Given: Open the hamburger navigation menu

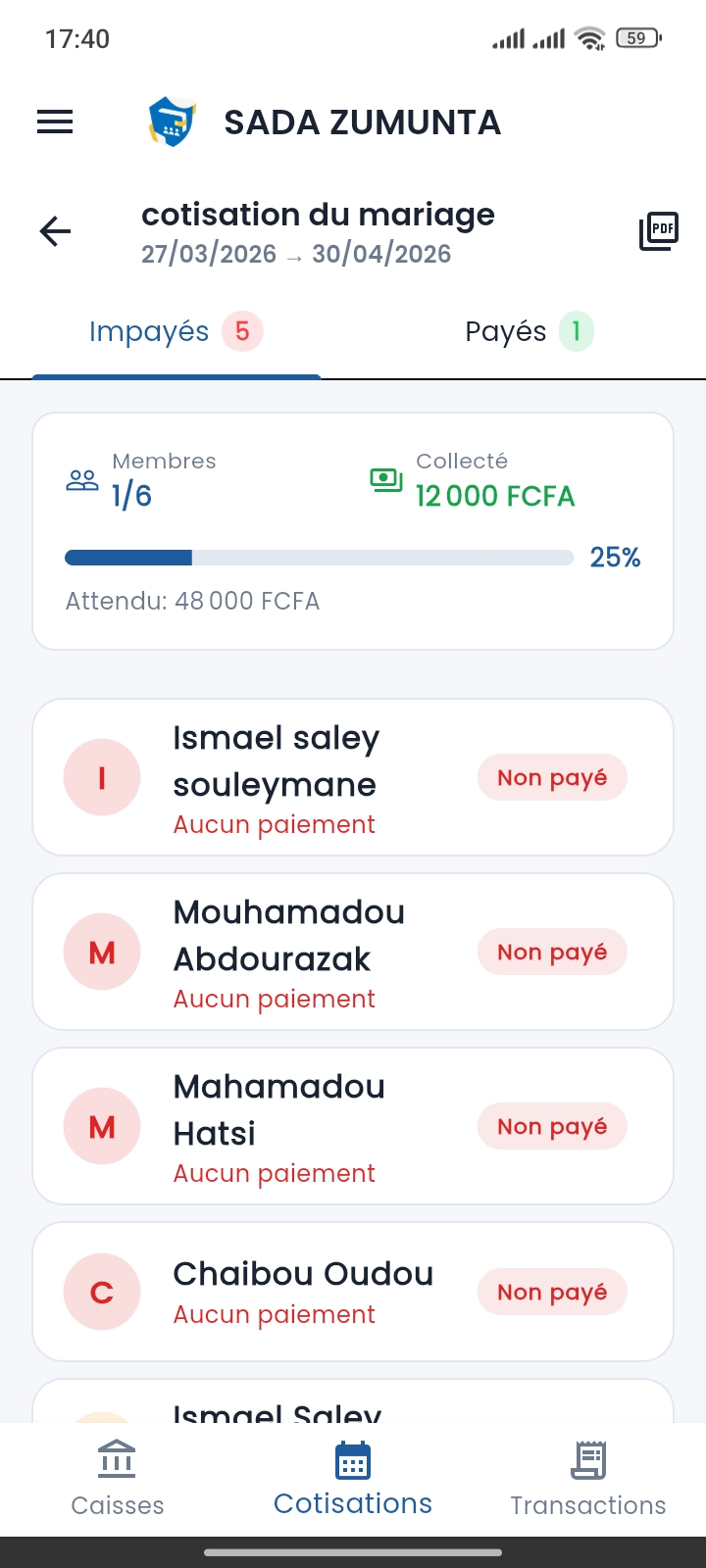Looking at the screenshot, I should (x=55, y=122).
